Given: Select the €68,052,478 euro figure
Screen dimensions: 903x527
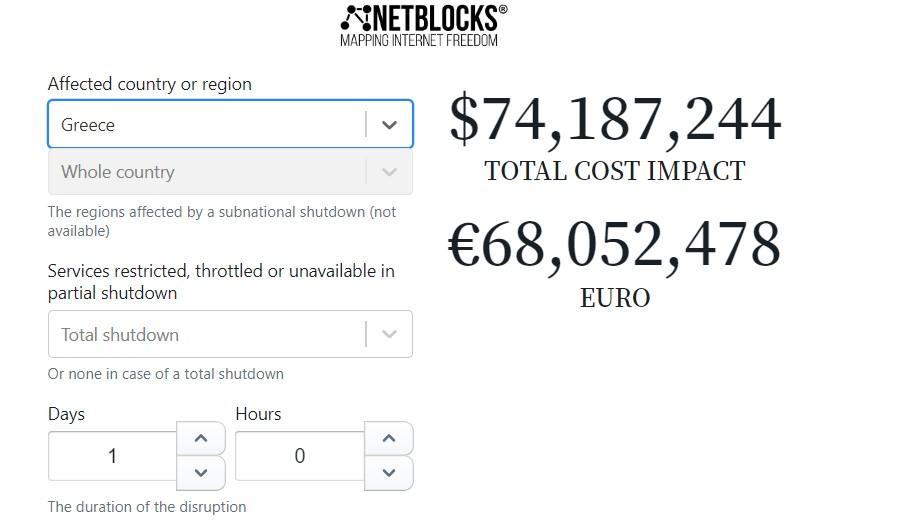Looking at the screenshot, I should (x=614, y=244).
